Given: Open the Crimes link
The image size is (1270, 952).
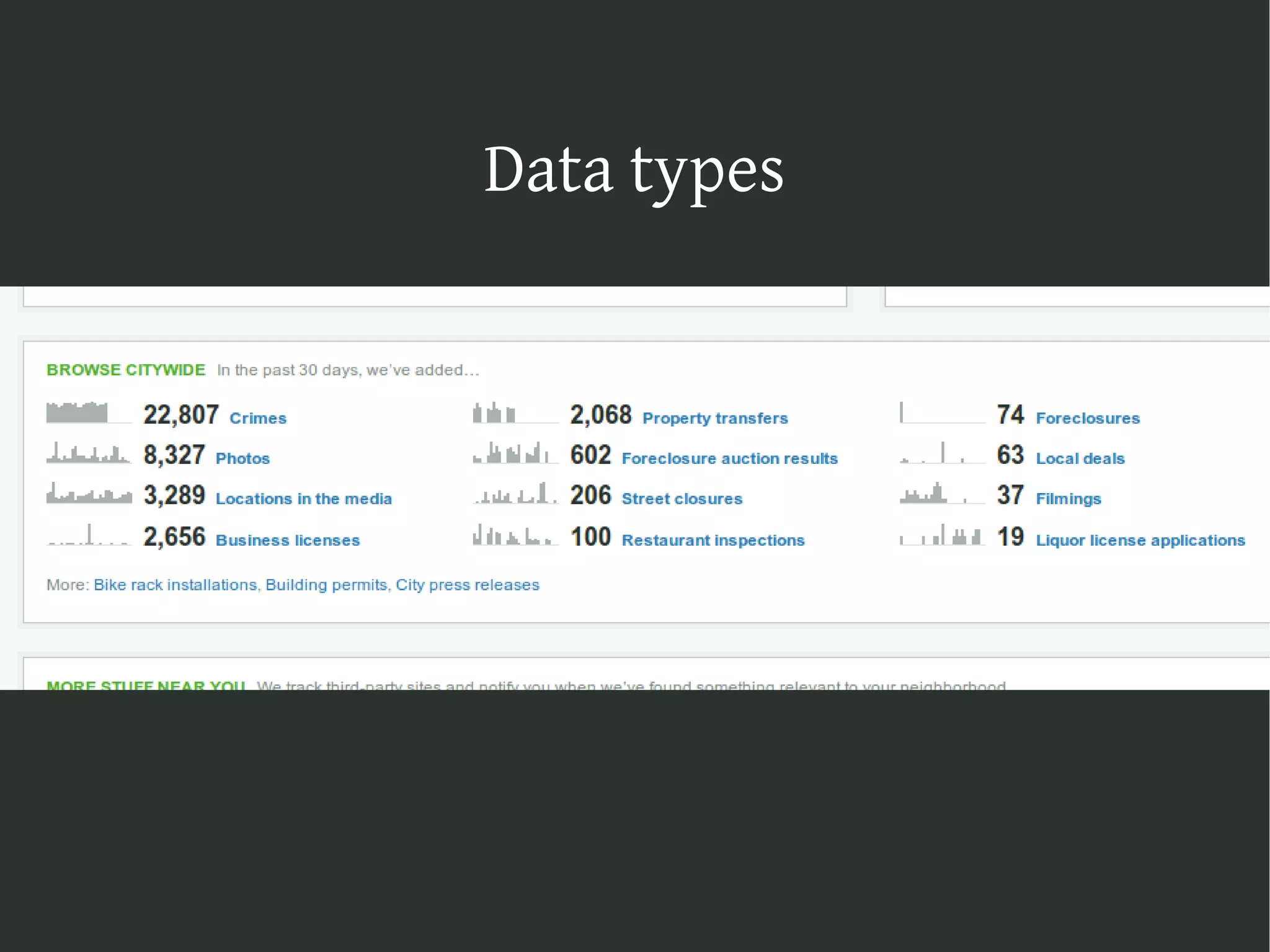Looking at the screenshot, I should point(258,419).
